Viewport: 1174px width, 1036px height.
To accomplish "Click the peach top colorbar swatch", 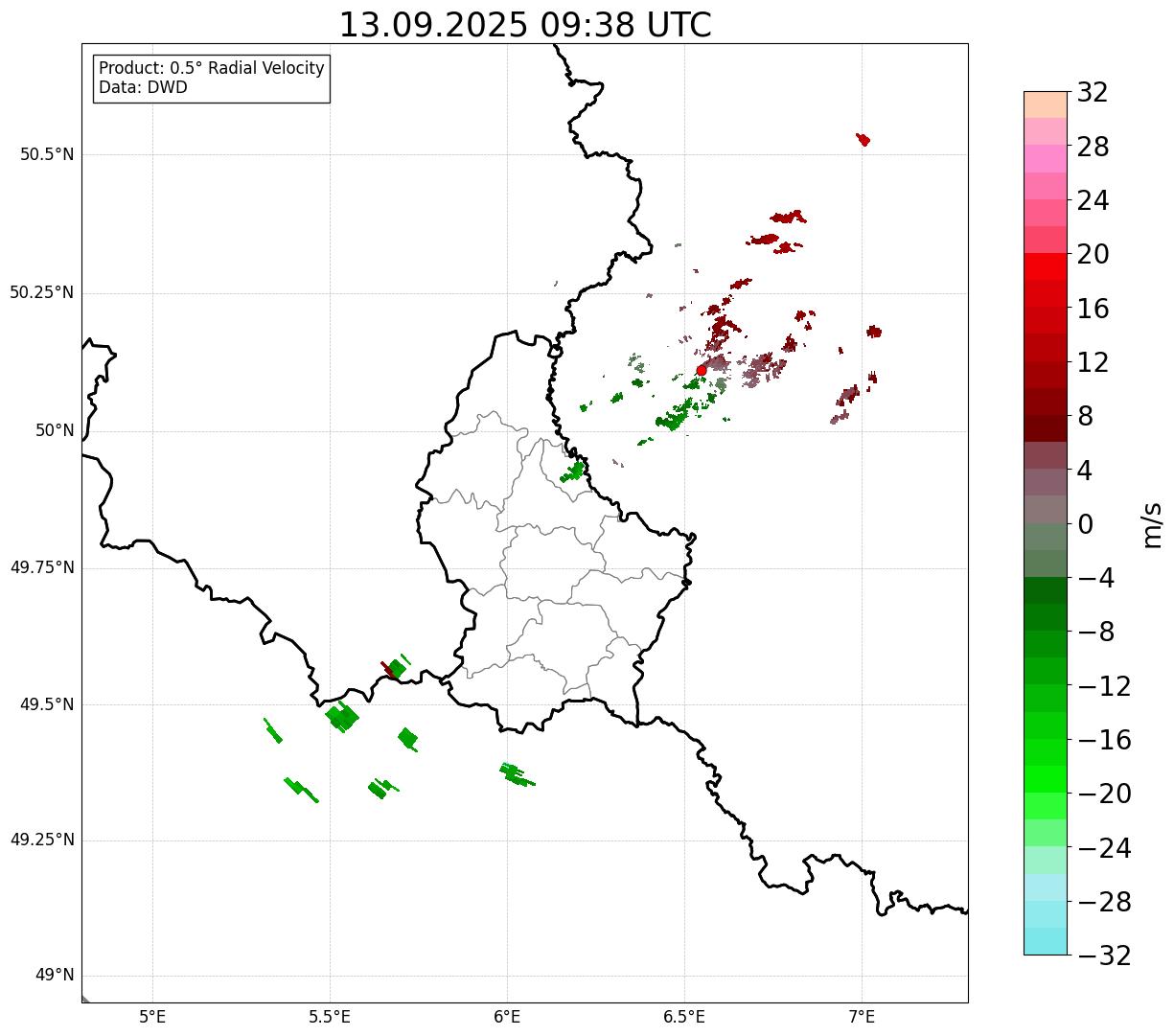I will click(1045, 104).
